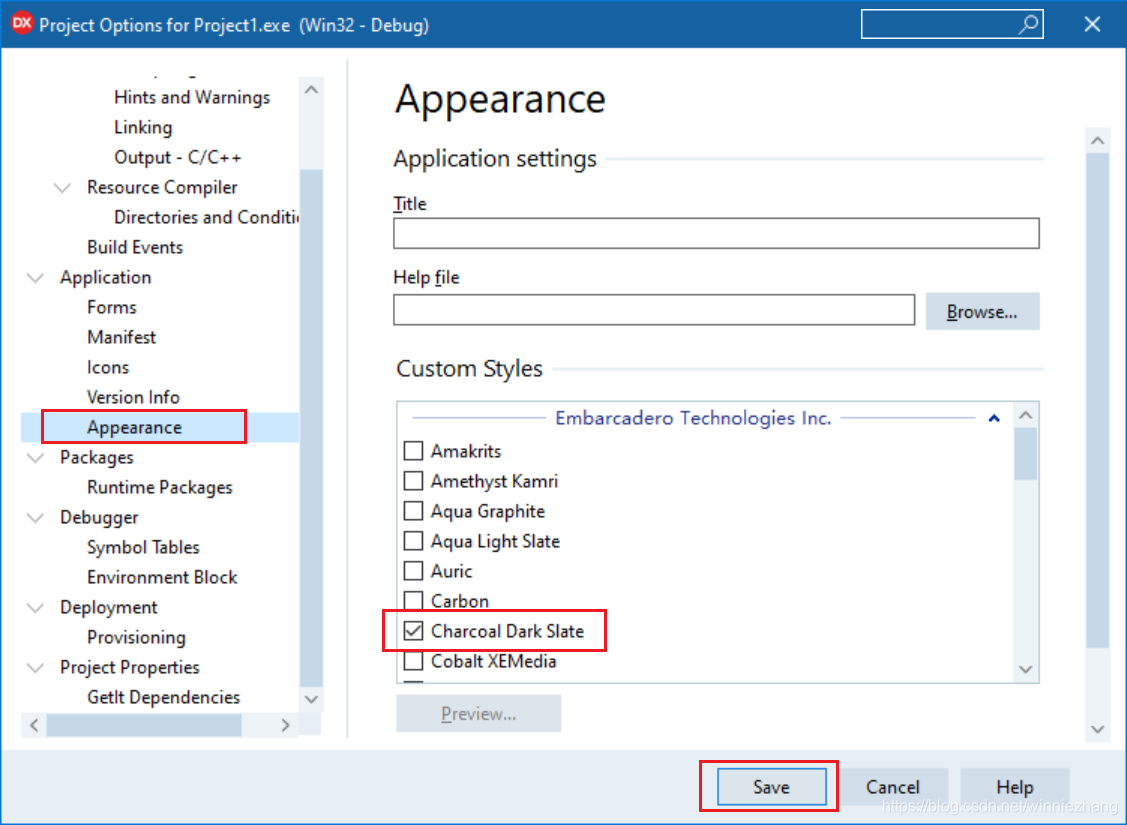Tick the Auric style checkbox

point(413,571)
